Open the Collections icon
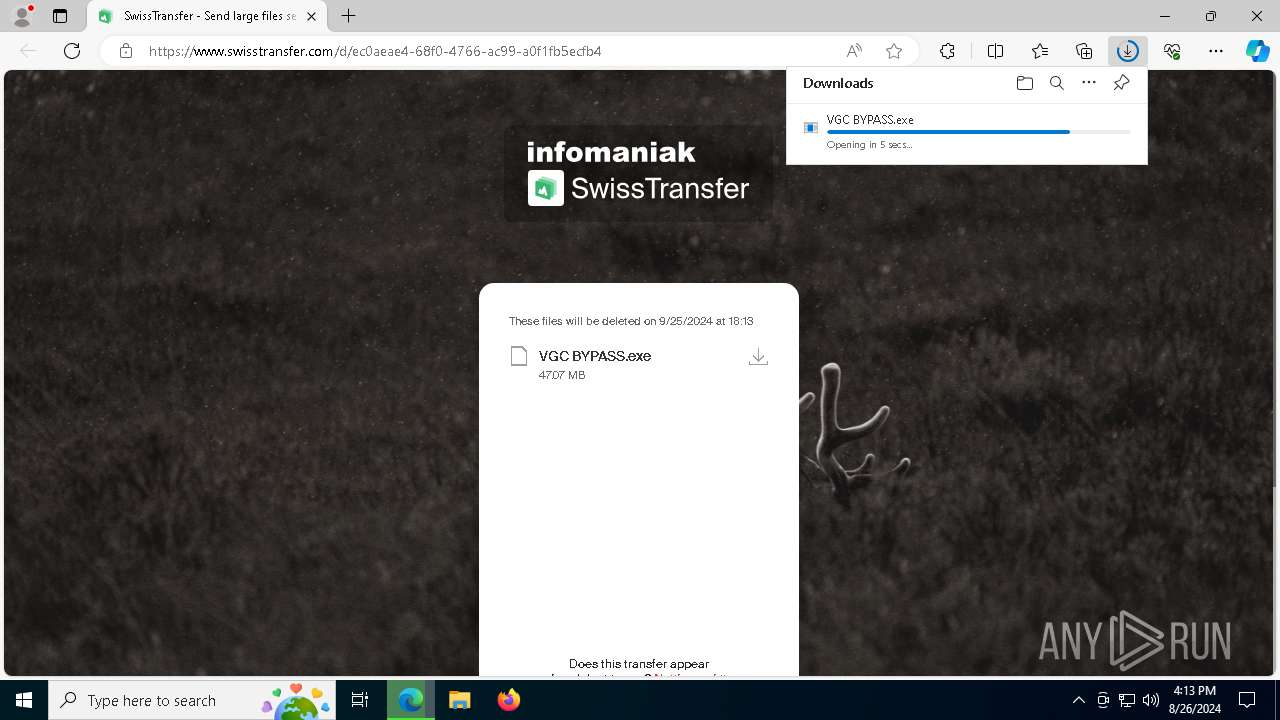 [x=1084, y=51]
